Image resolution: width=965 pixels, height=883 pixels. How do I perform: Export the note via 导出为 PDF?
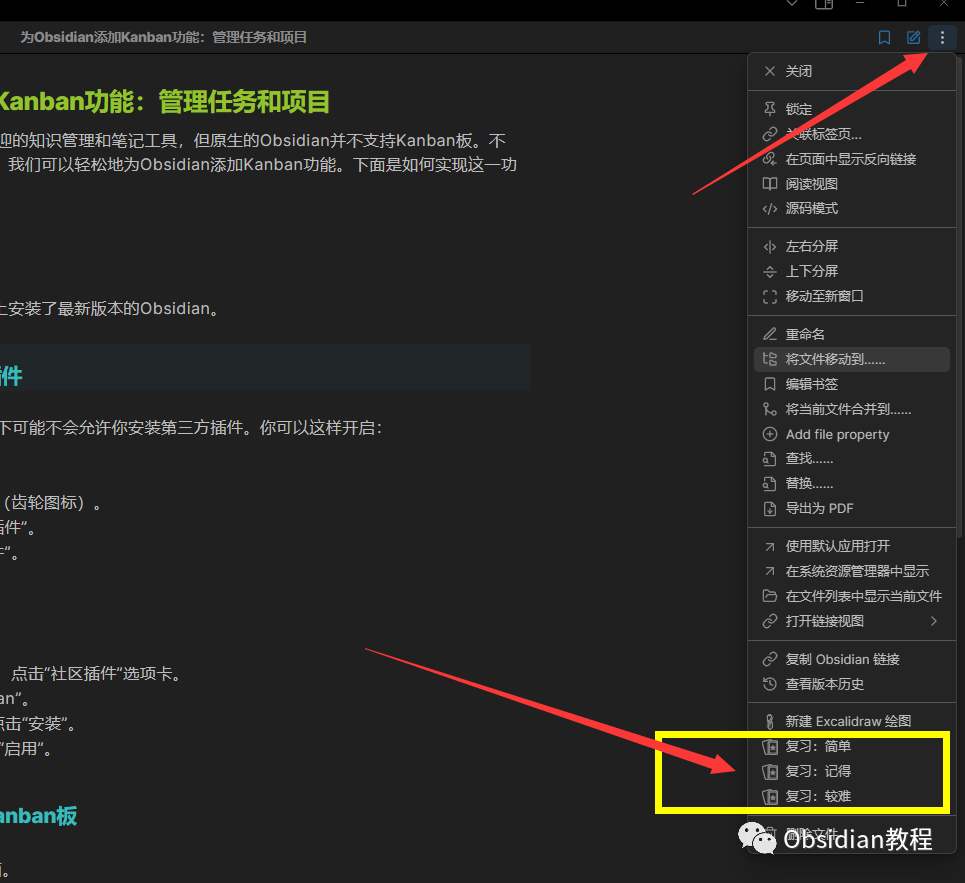(852, 509)
